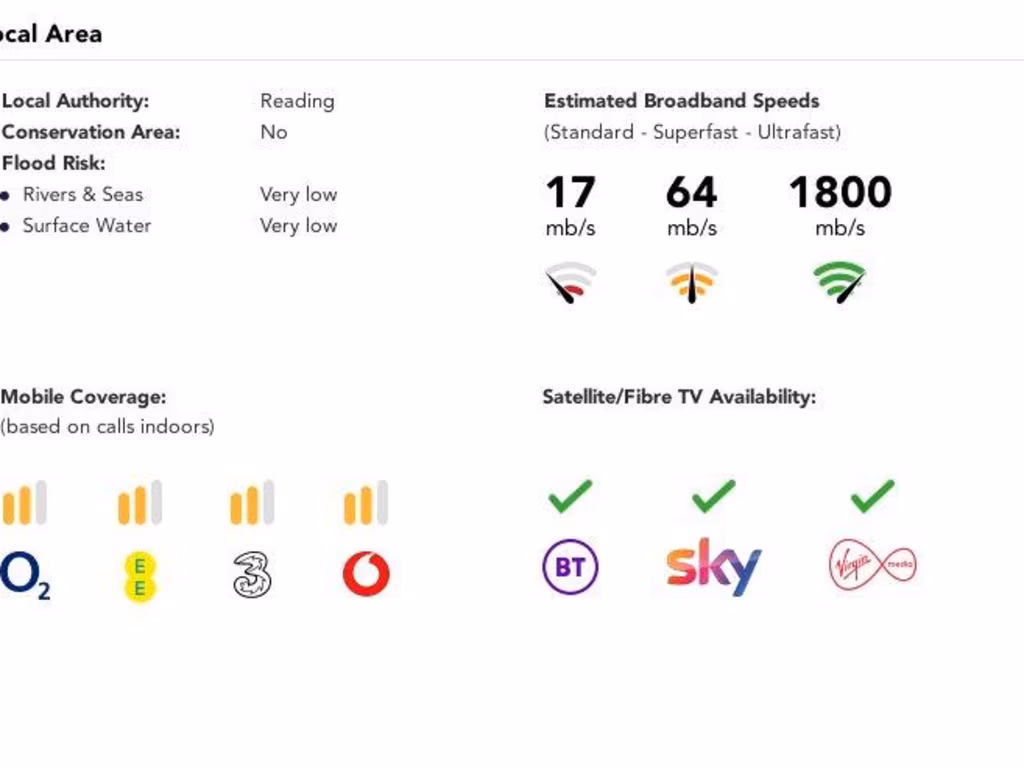Image resolution: width=1024 pixels, height=768 pixels.
Task: Click the 17 mb/s standard speed value
Action: click(x=571, y=193)
